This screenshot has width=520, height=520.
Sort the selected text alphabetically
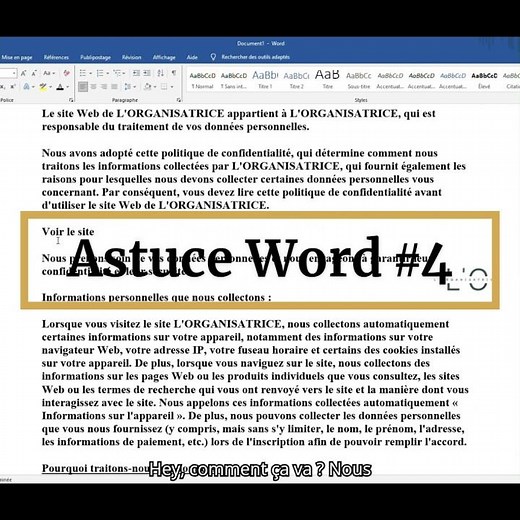(160, 73)
